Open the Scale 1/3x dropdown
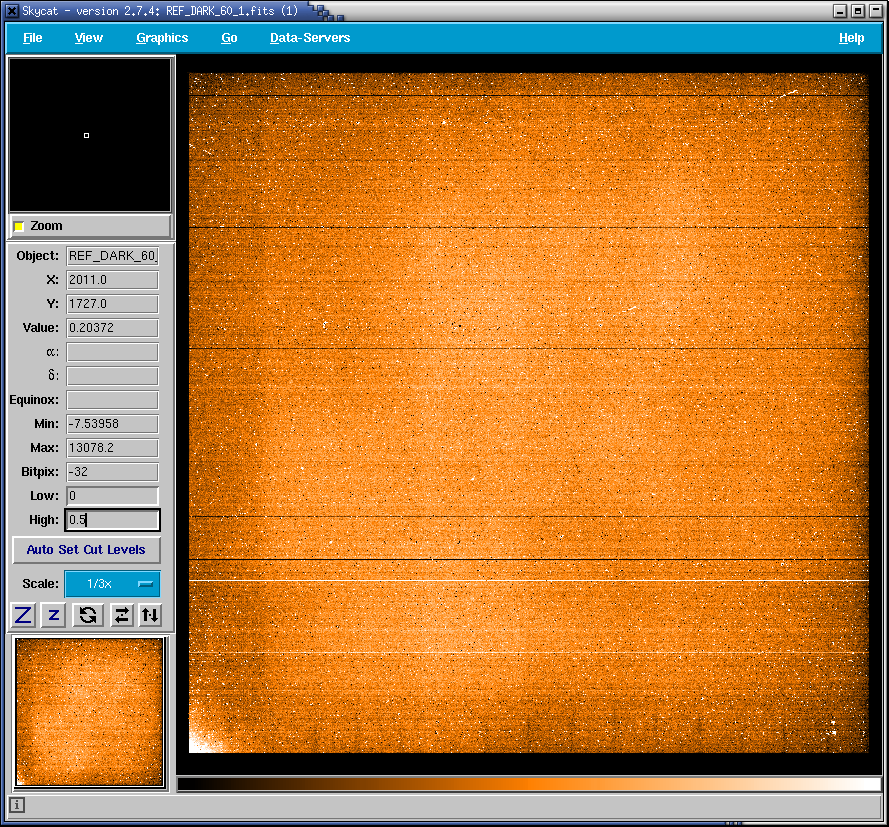The height and width of the screenshot is (827, 889). coord(112,584)
